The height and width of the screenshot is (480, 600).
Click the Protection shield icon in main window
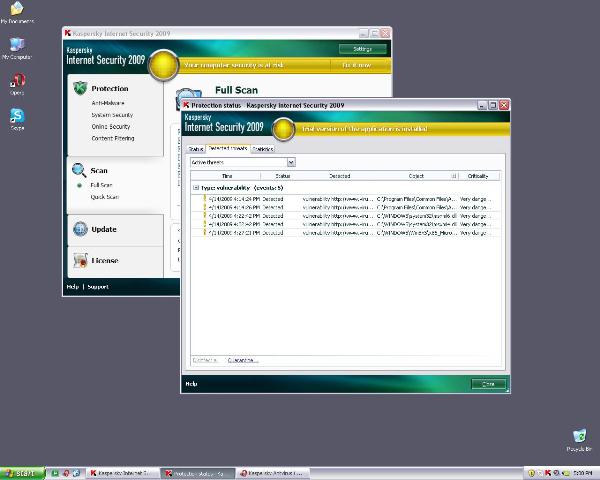point(80,88)
